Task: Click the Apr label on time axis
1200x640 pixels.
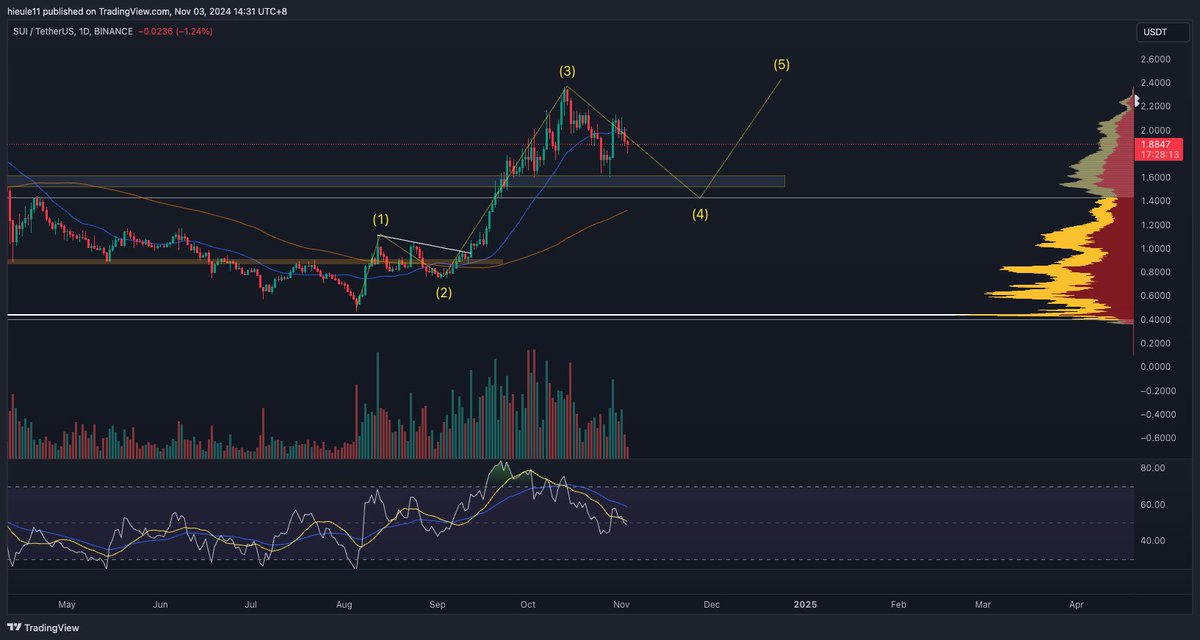Action: [1076, 605]
